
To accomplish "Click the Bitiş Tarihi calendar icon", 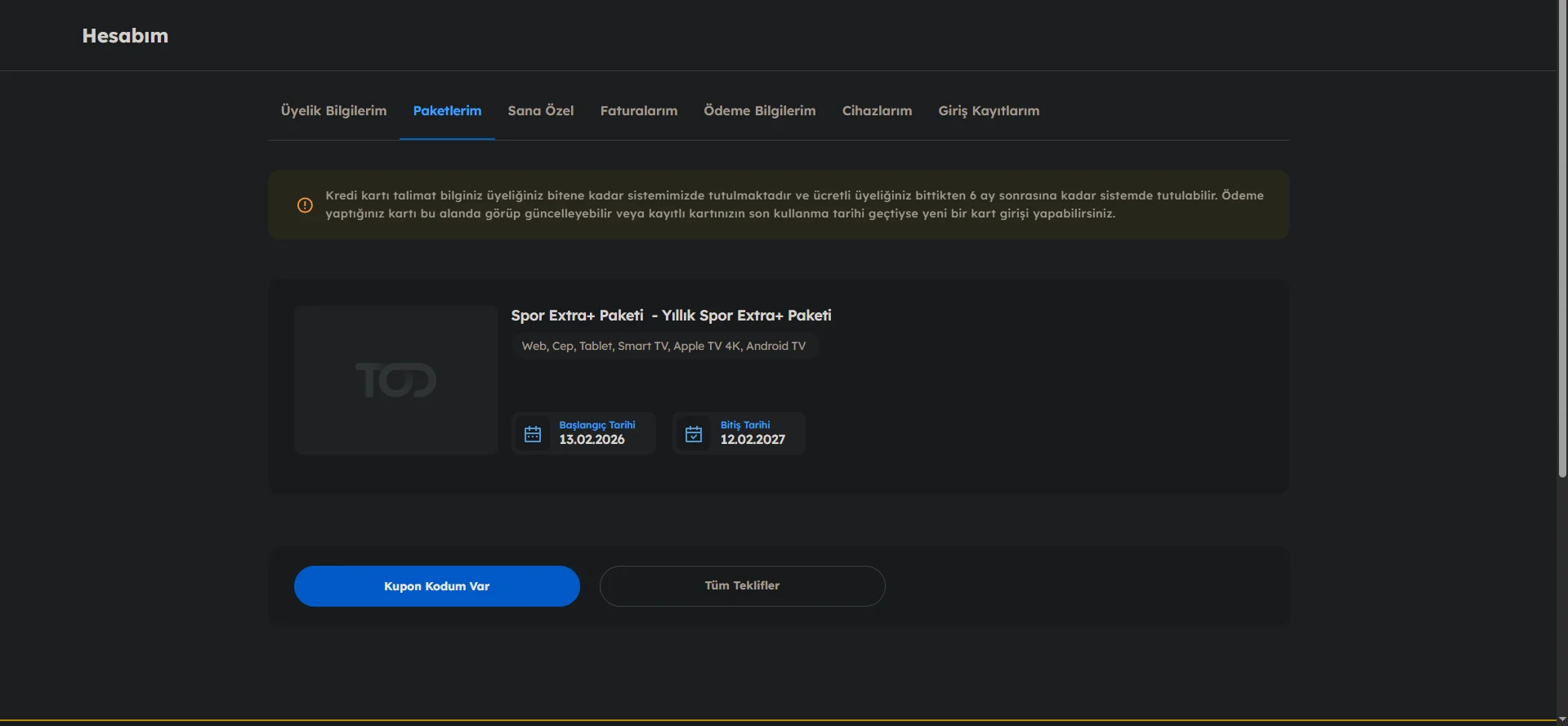I will [x=694, y=434].
